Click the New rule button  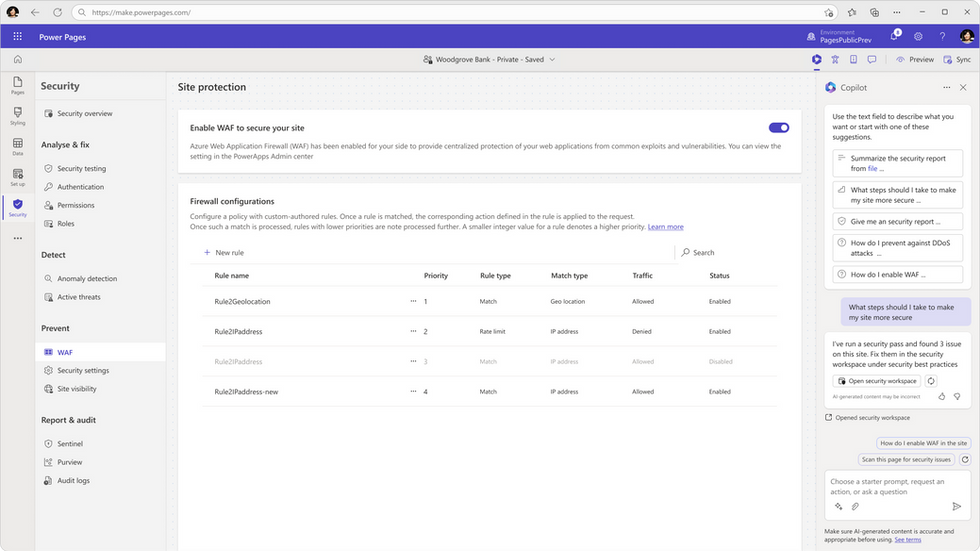(224, 253)
